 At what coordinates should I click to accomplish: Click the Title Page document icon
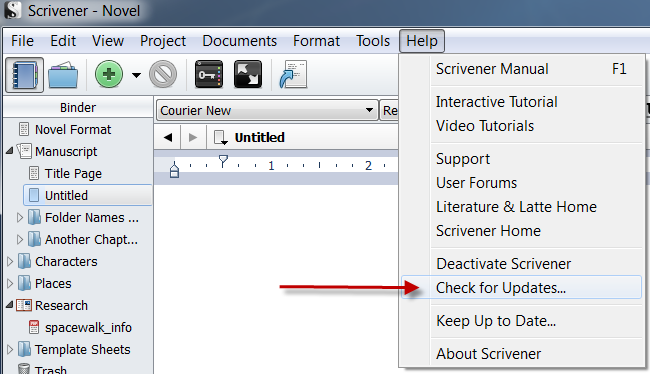pos(34,173)
